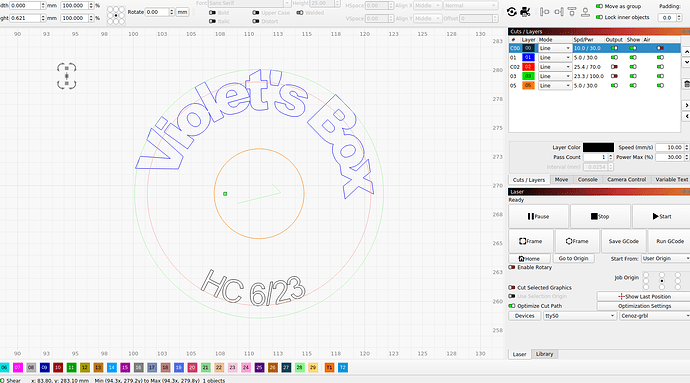This screenshot has width=690, height=383.
Task: Click the dock-to-top alignment icon
Action: coord(572,12)
